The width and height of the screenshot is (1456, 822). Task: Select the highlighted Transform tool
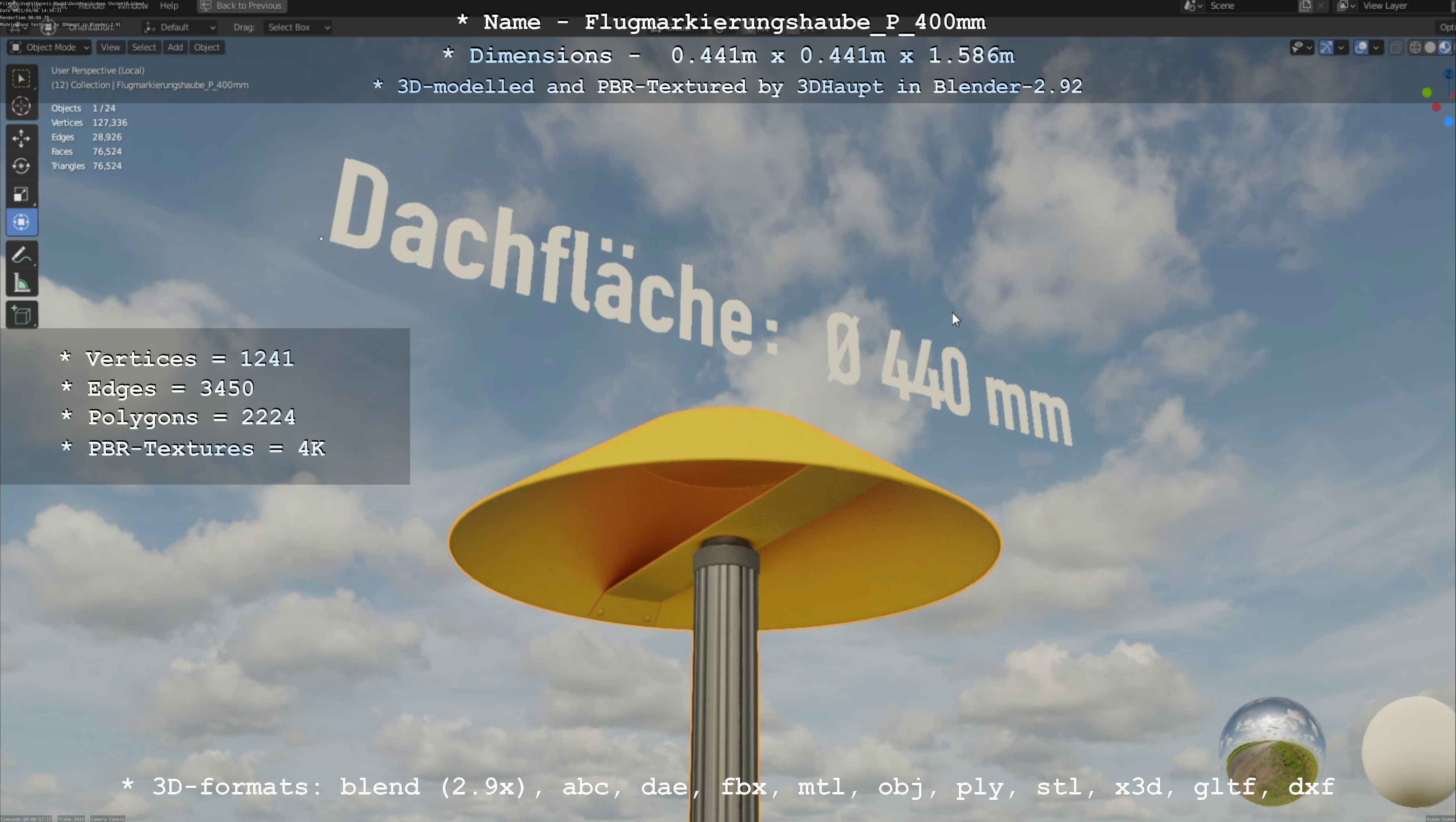coord(21,222)
